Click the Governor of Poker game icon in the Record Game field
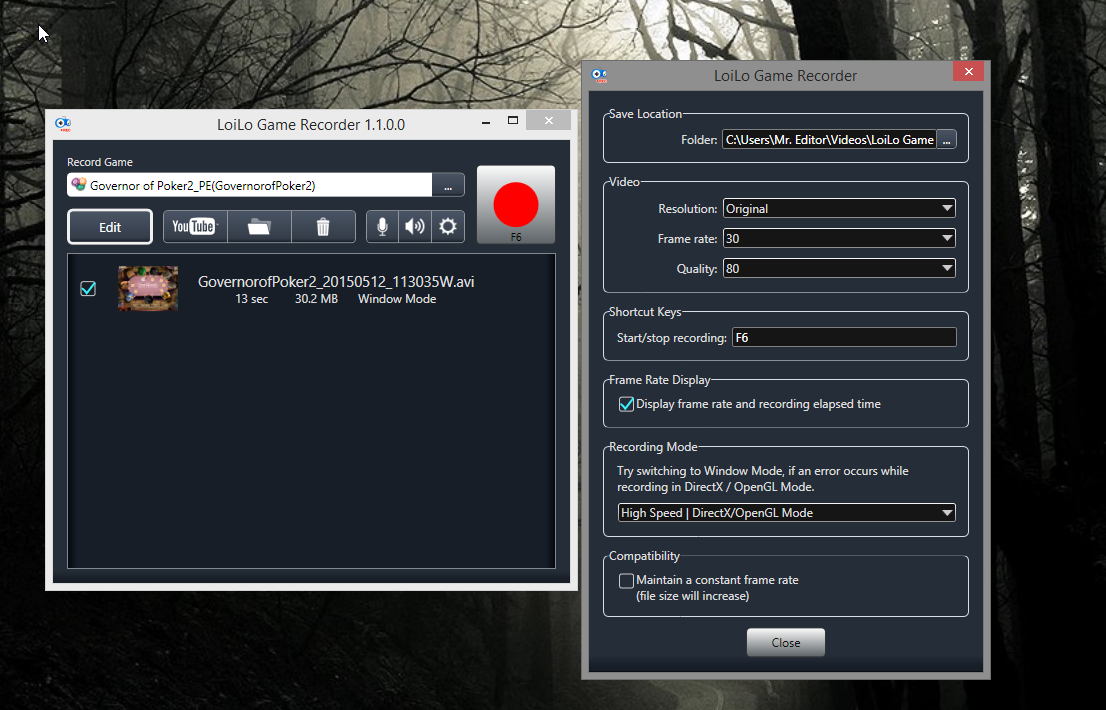The image size is (1106, 710). (x=79, y=185)
